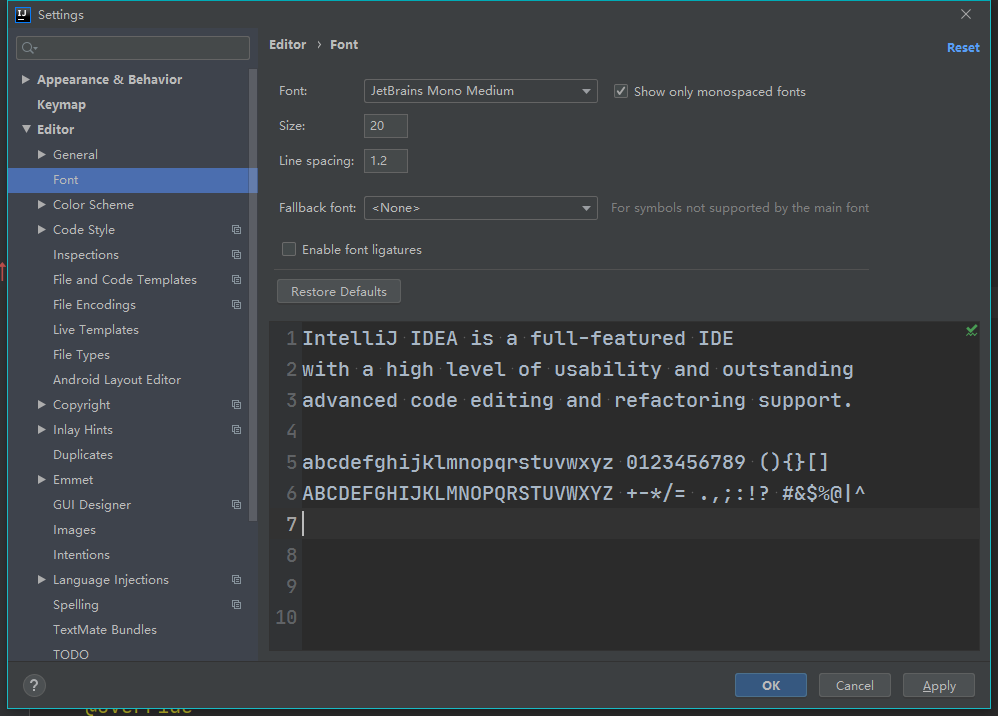The width and height of the screenshot is (998, 716).
Task: Click the help question mark icon
Action: coord(33,685)
